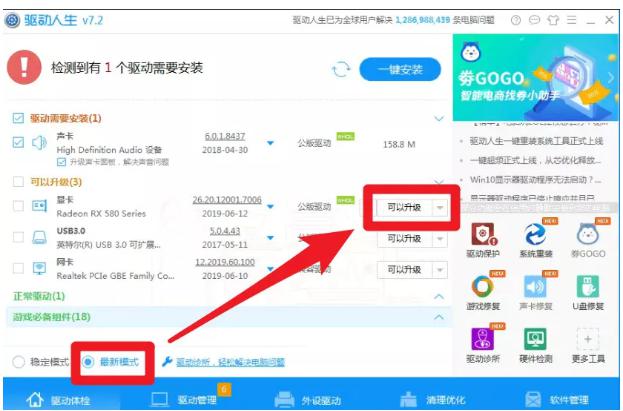Screen dimensions: 623x411
Task: Select the 最新模式 radio button
Action: tap(88, 362)
